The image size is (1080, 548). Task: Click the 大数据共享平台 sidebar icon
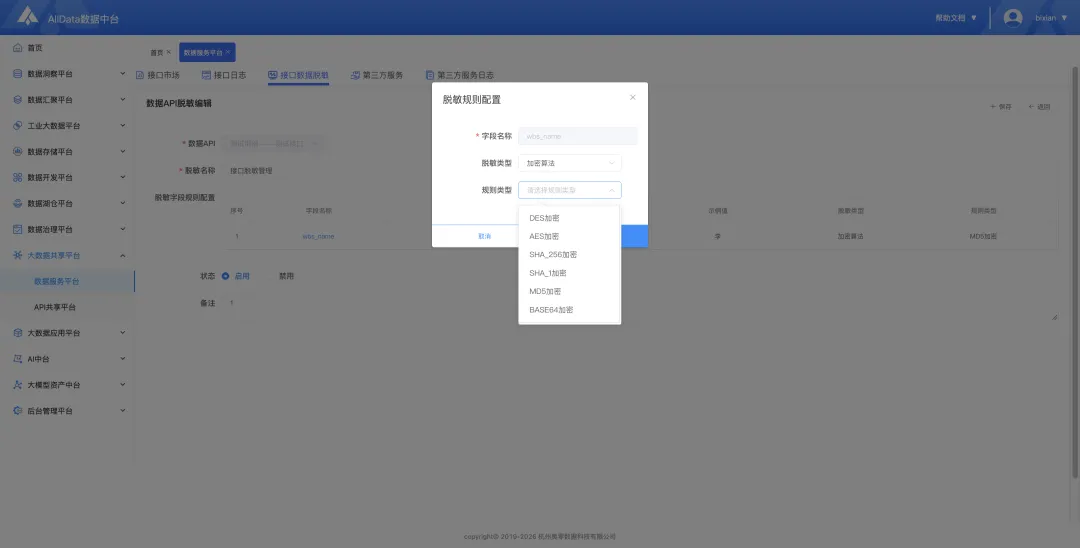point(18,255)
